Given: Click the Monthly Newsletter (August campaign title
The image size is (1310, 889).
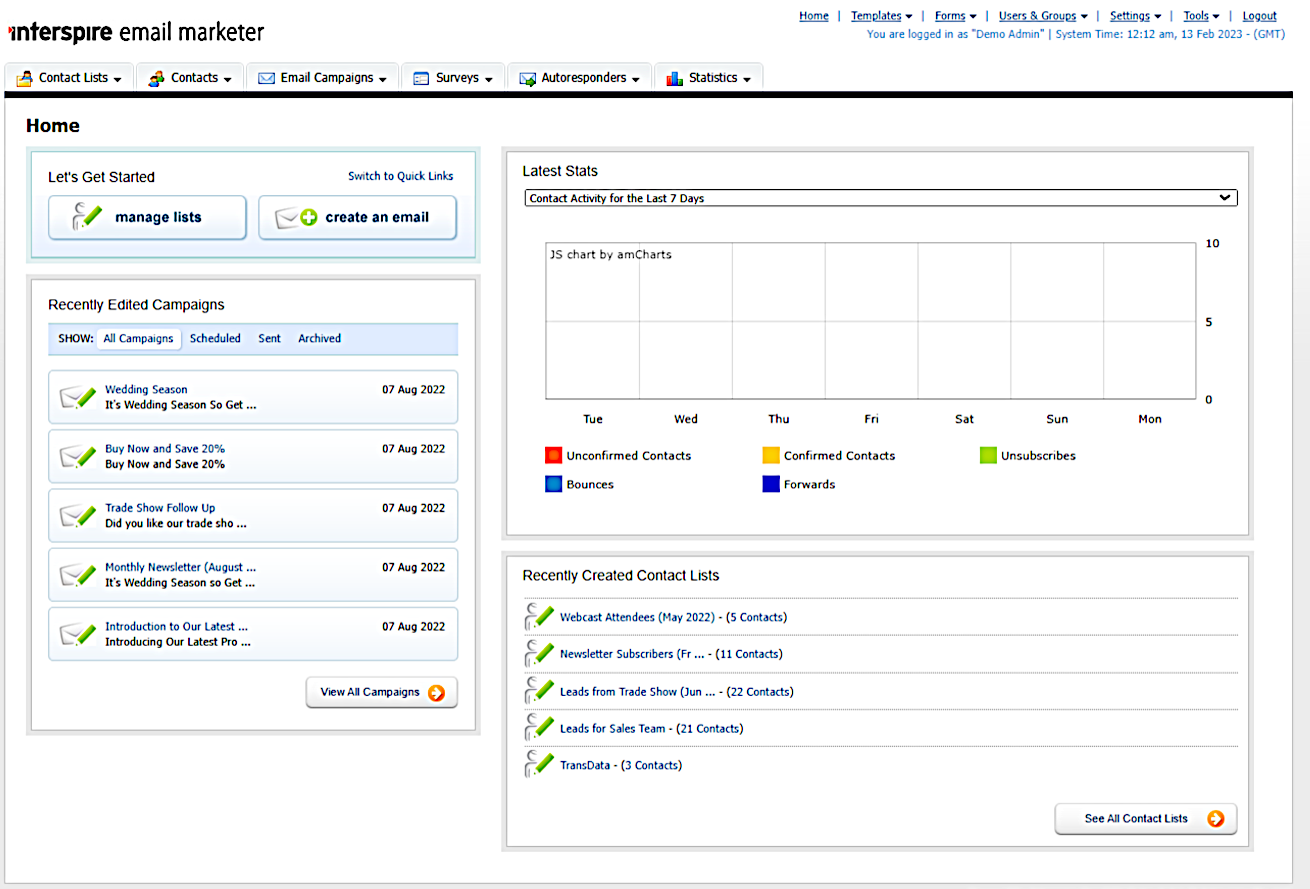Looking at the screenshot, I should [181, 567].
